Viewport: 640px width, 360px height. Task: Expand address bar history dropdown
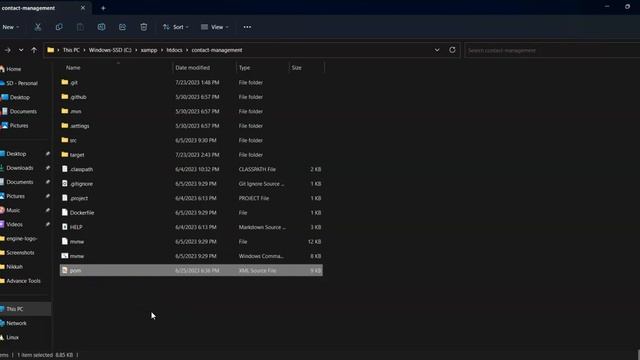[x=437, y=50]
